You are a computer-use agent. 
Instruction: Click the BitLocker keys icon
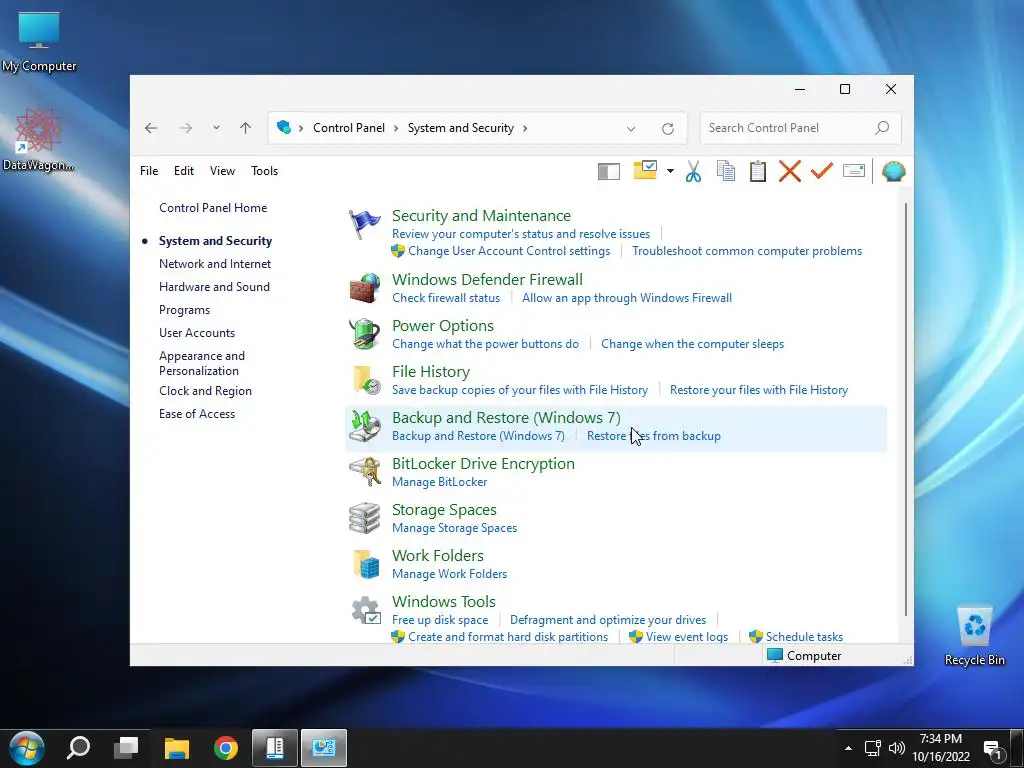pyautogui.click(x=364, y=472)
